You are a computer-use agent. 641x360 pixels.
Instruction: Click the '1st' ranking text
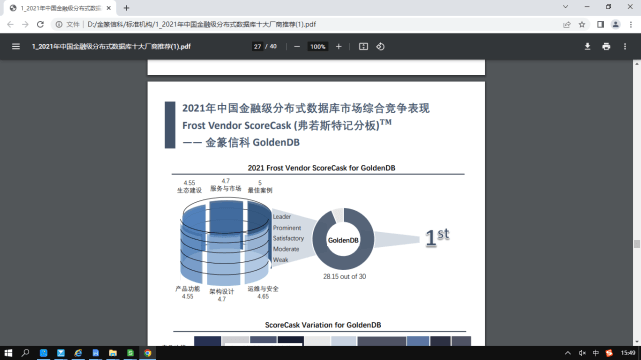point(437,237)
